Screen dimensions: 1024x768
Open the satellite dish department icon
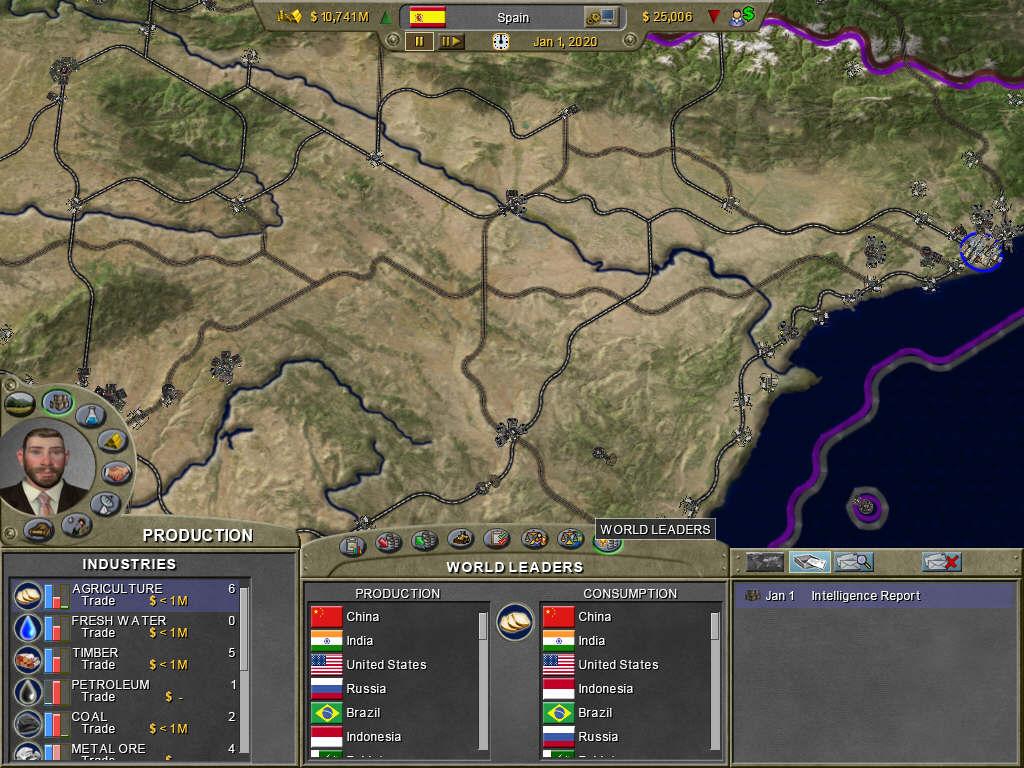104,504
